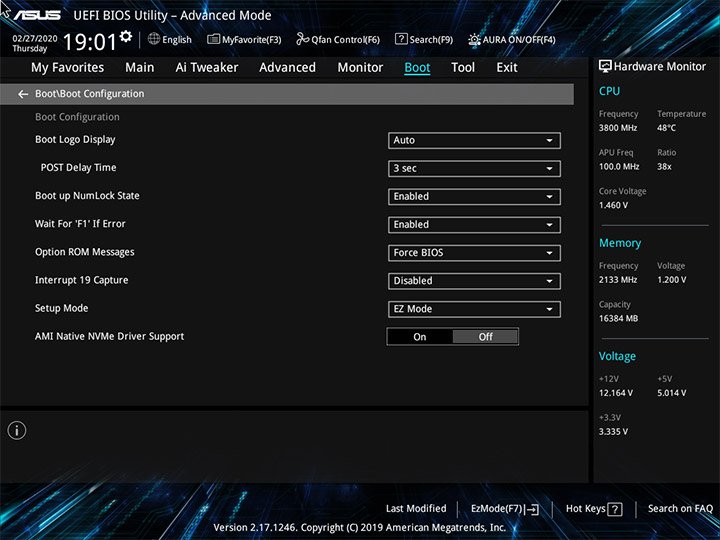
Task: Select the Boot tab
Action: click(x=417, y=68)
